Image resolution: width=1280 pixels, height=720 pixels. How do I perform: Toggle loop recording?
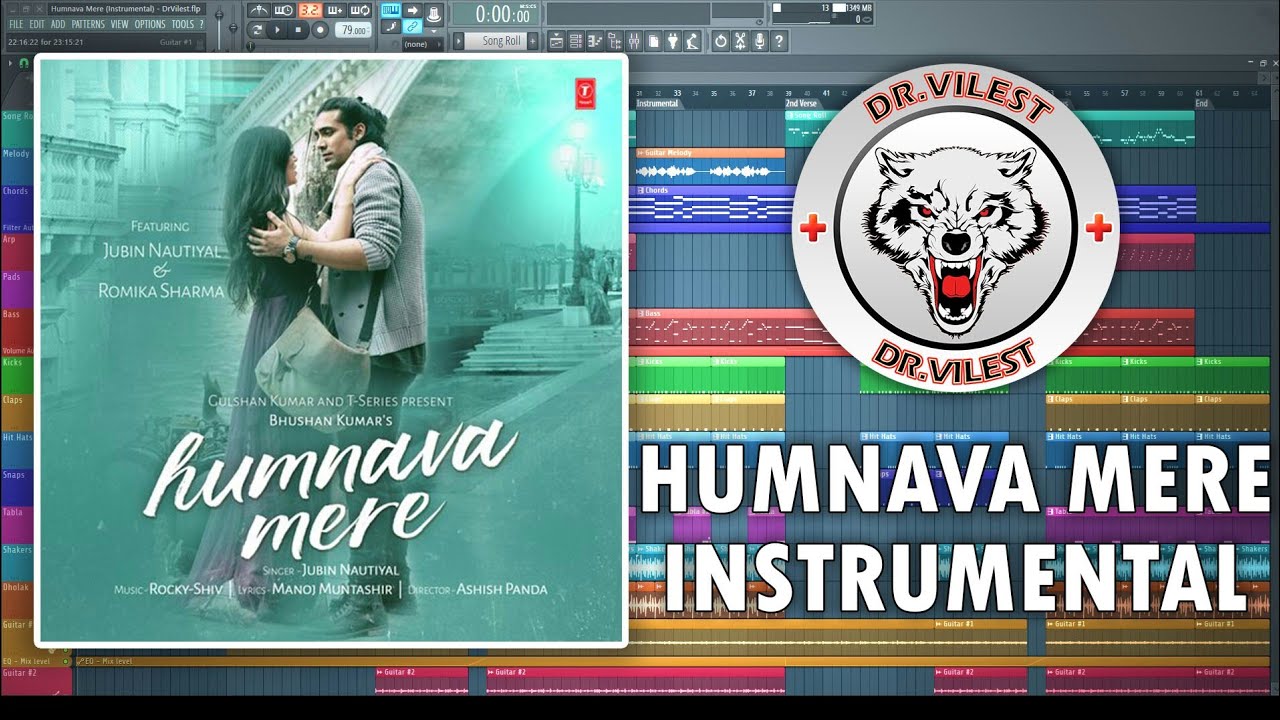(x=360, y=10)
